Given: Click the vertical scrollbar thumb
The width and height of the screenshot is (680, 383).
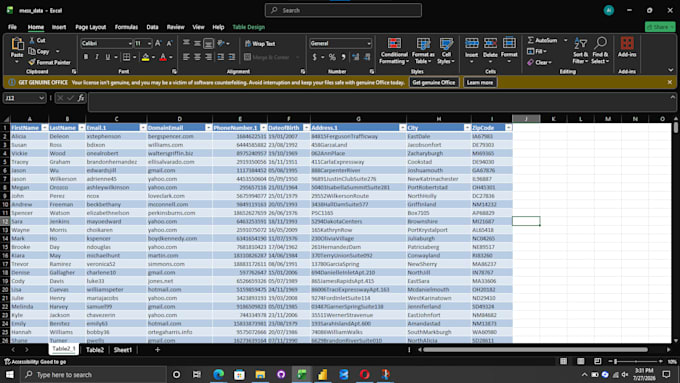Looking at the screenshot, I should click(x=676, y=128).
